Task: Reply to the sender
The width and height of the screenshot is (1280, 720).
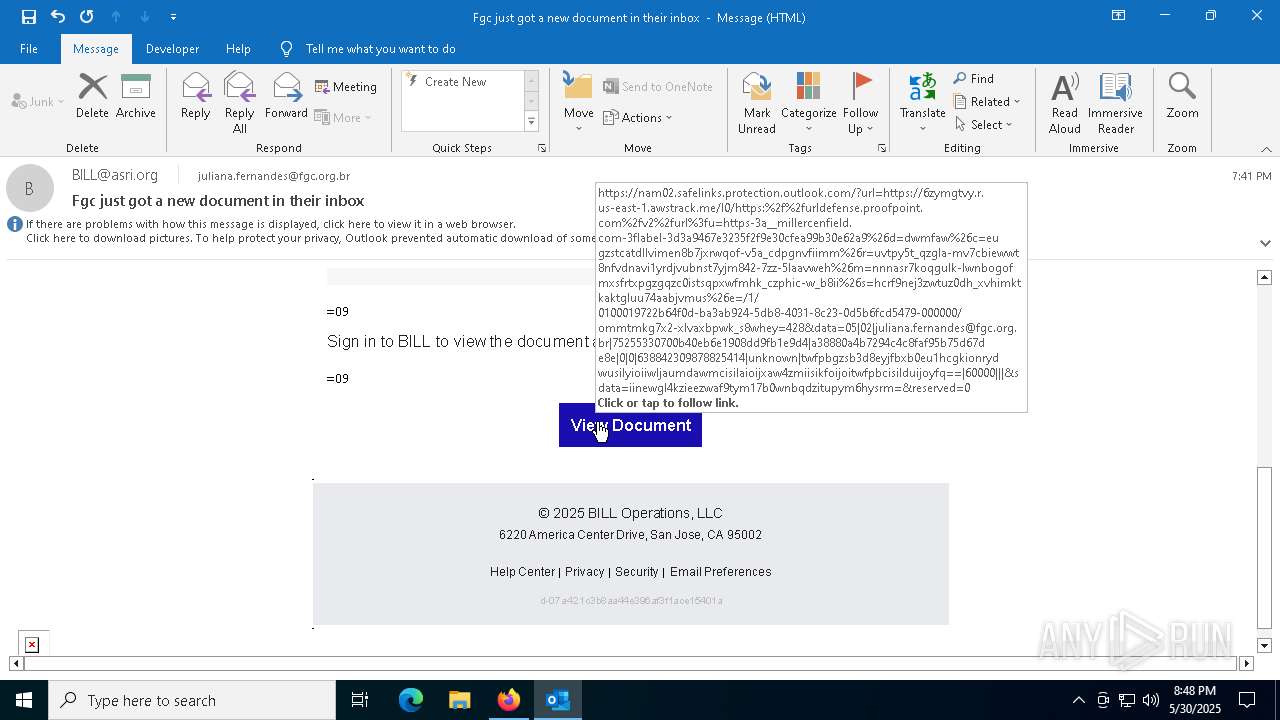Action: (196, 96)
